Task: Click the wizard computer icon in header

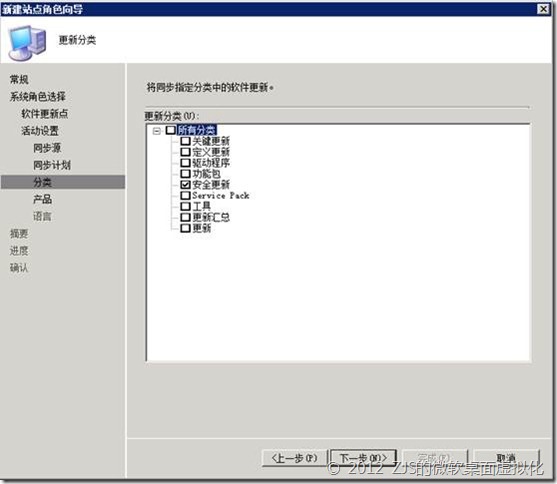Action: click(x=27, y=42)
